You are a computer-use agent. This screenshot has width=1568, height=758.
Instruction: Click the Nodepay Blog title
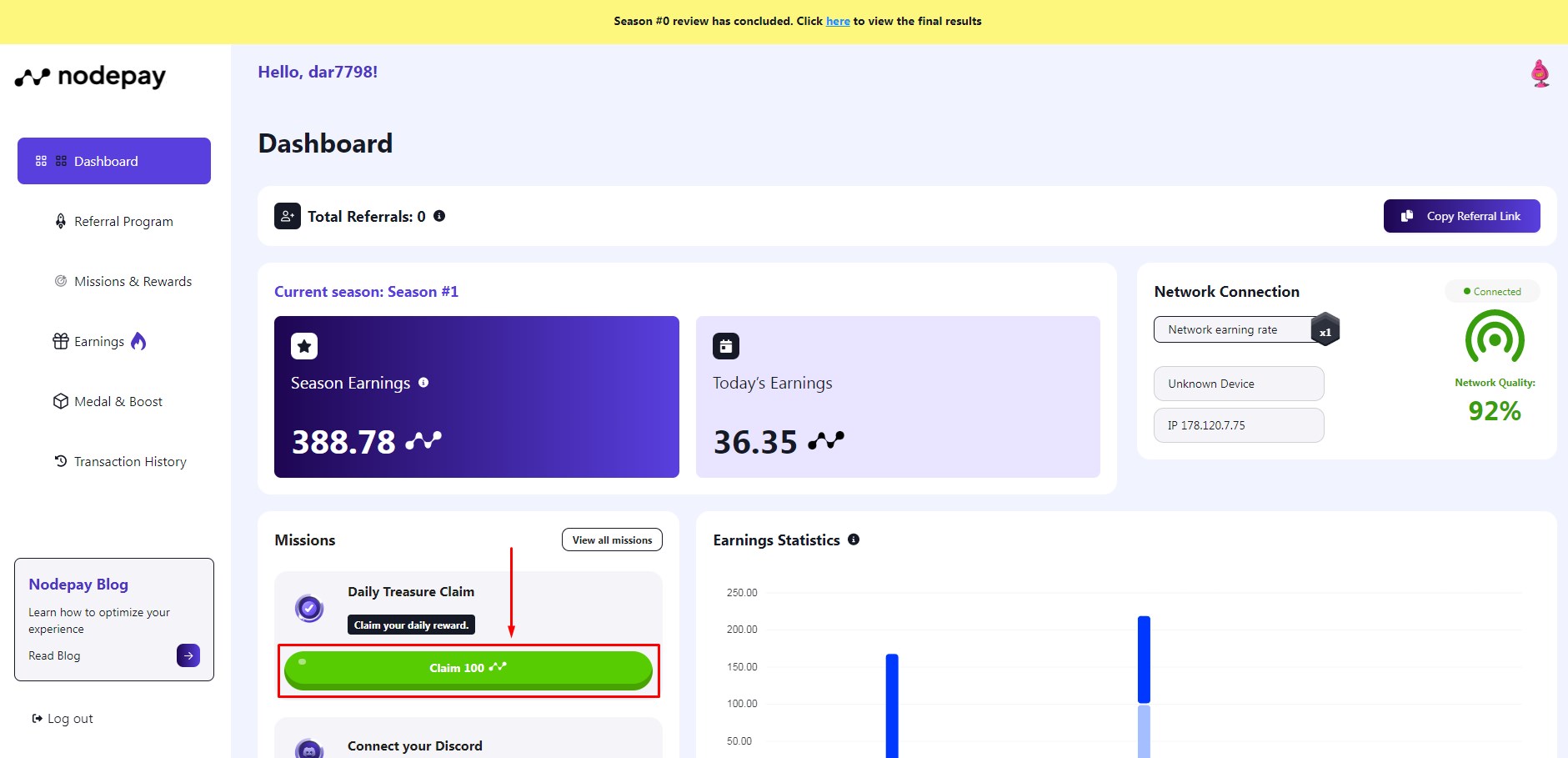pyautogui.click(x=78, y=585)
